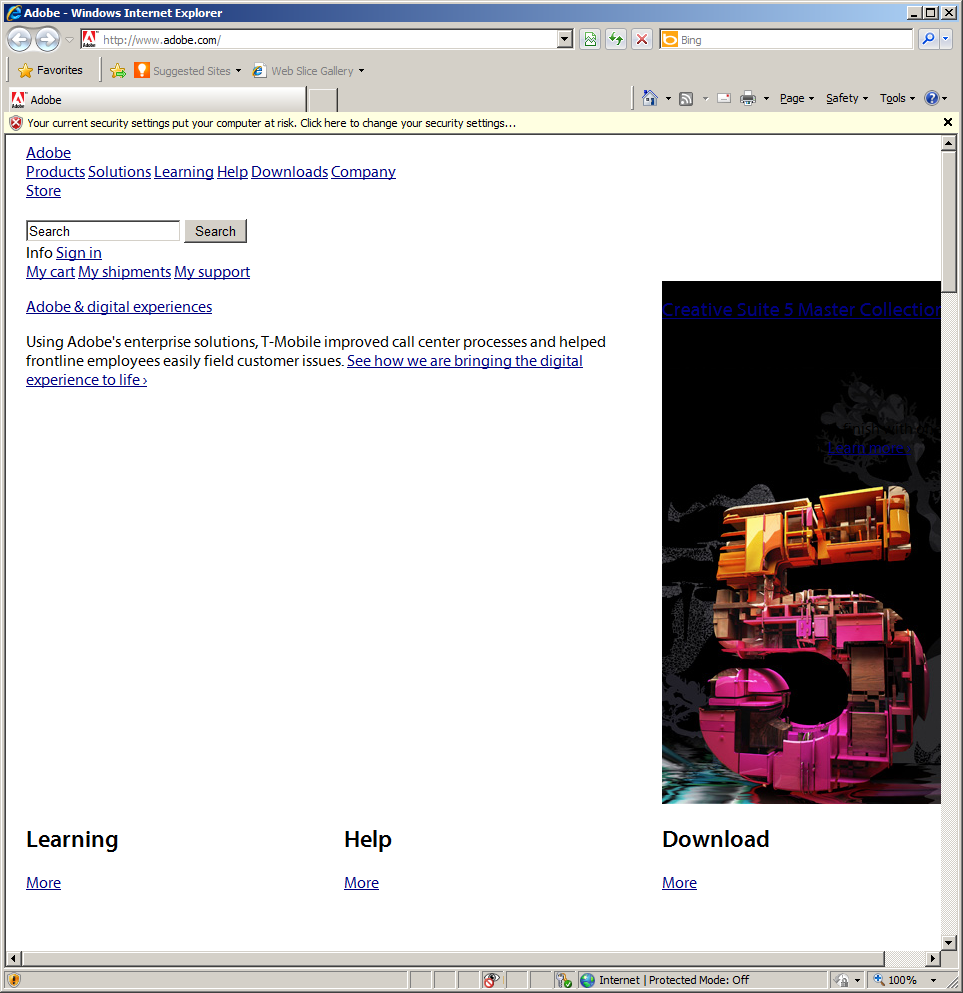Open the My support link
The height and width of the screenshot is (993, 963).
point(212,272)
